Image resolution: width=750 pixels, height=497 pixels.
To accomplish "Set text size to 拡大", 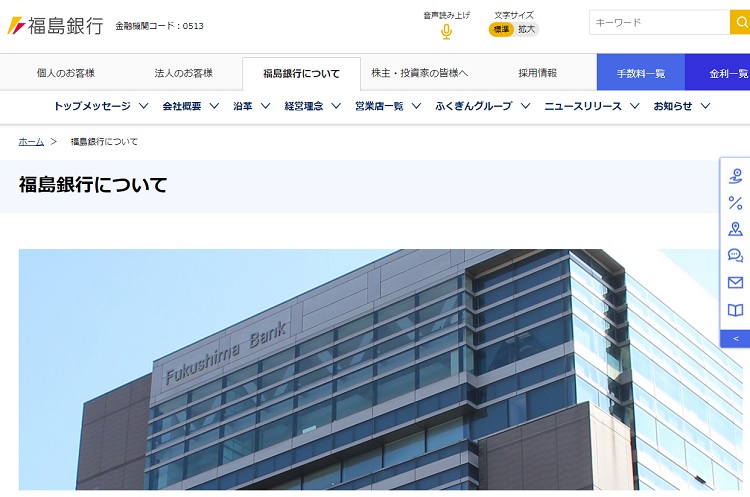I will [x=526, y=30].
